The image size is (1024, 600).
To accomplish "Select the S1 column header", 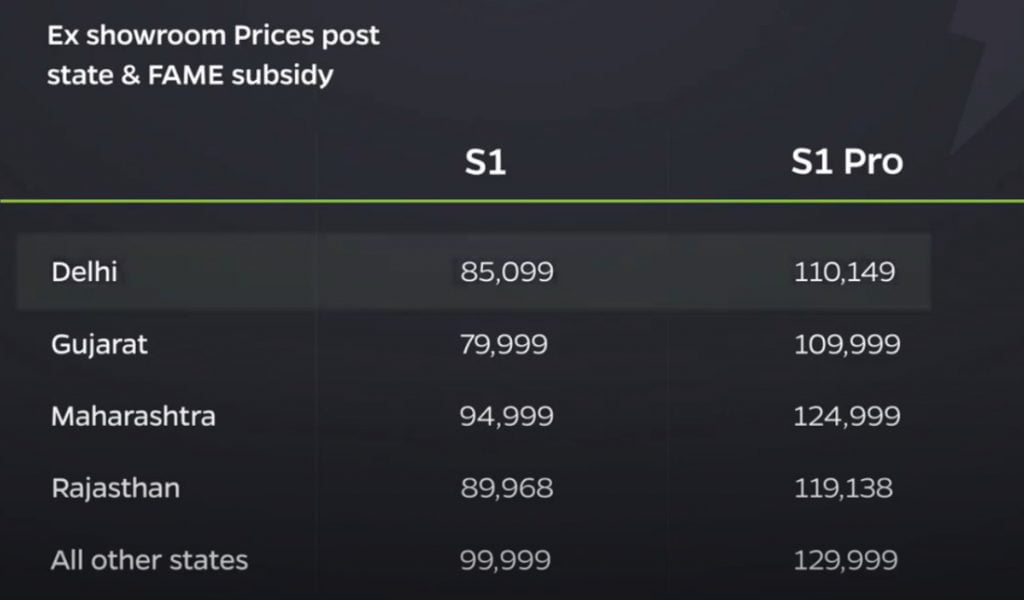I will point(485,161).
